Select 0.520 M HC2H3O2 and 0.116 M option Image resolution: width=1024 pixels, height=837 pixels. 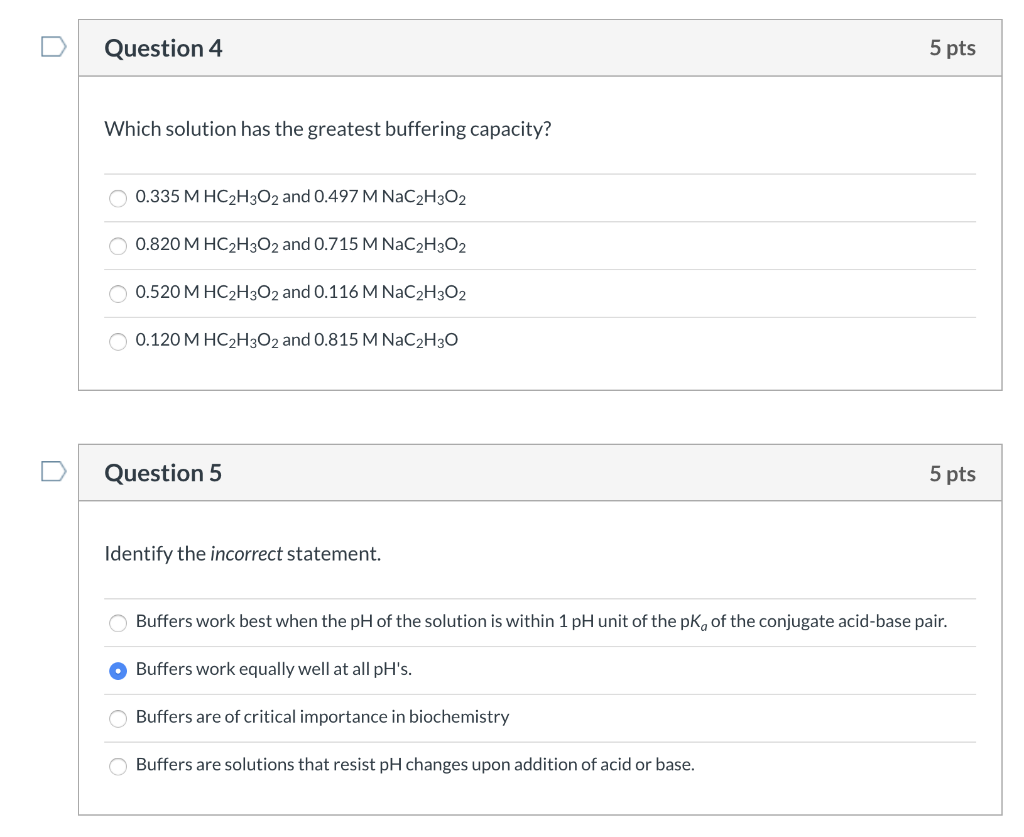coord(118,294)
